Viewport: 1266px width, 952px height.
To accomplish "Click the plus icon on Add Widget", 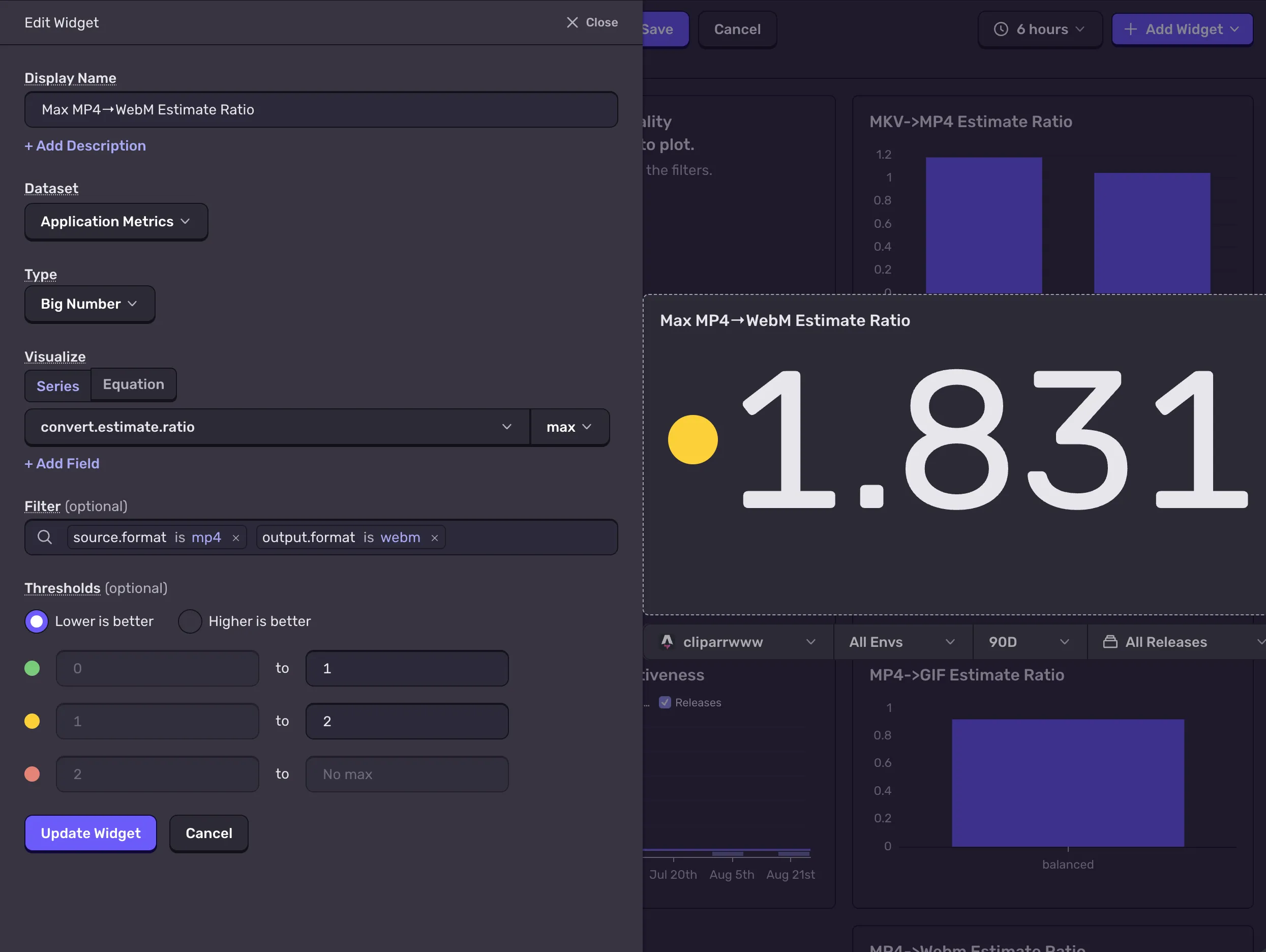I will tap(1130, 29).
